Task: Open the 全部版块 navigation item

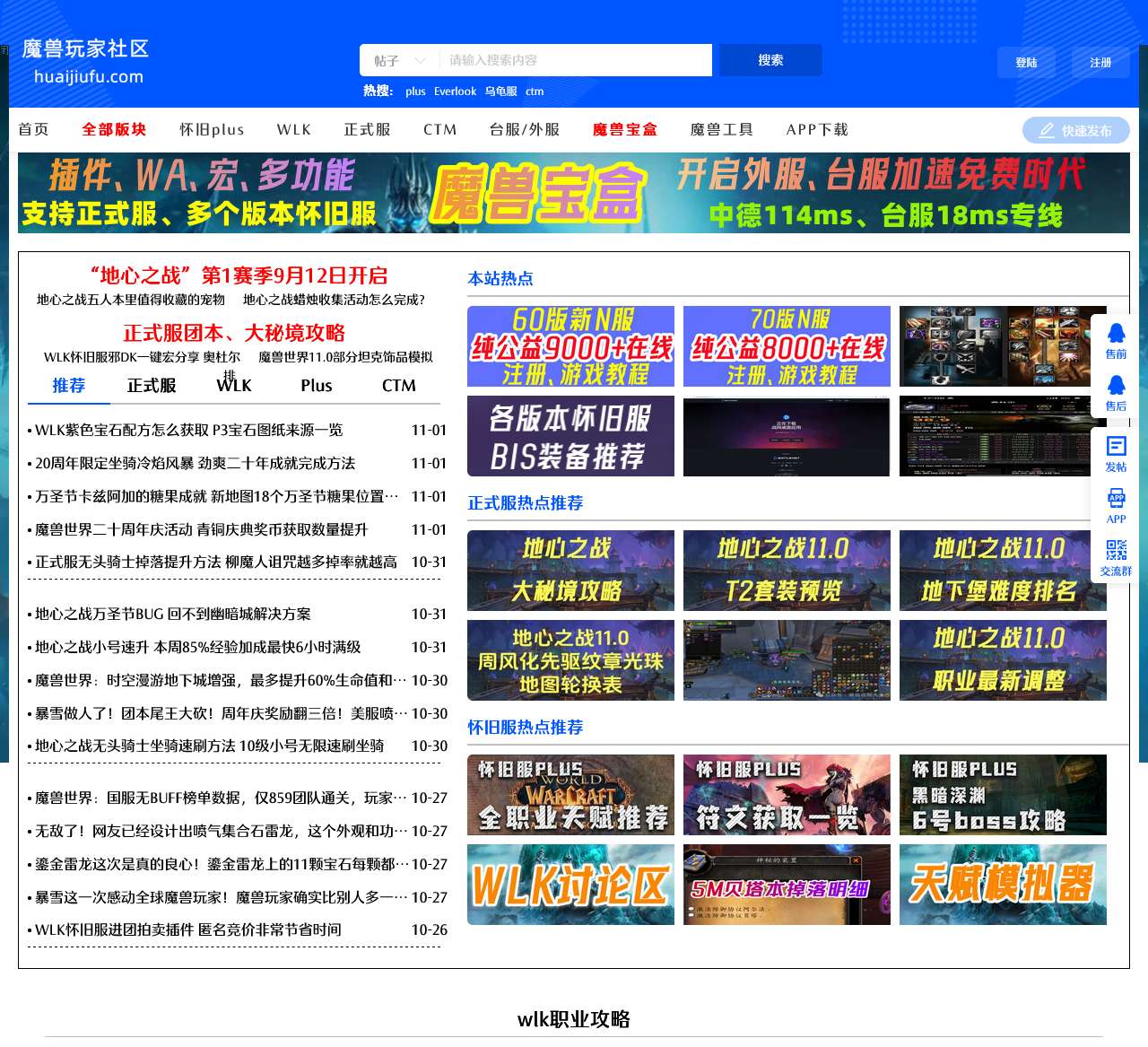Action: tap(114, 129)
